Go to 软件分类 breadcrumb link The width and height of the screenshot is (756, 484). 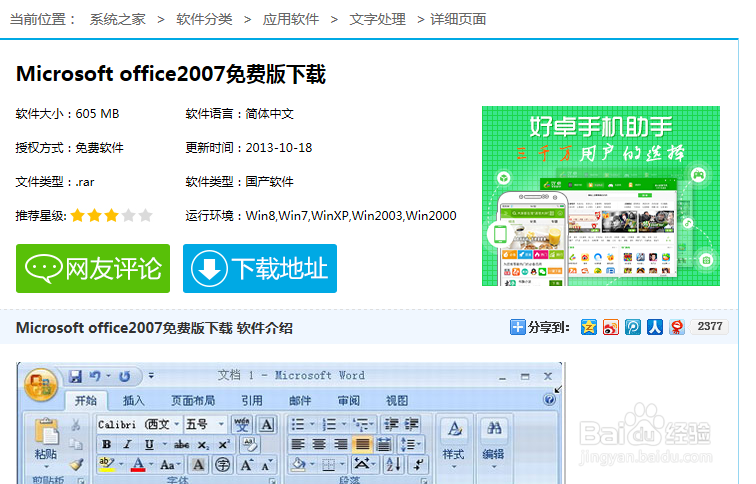coord(204,19)
